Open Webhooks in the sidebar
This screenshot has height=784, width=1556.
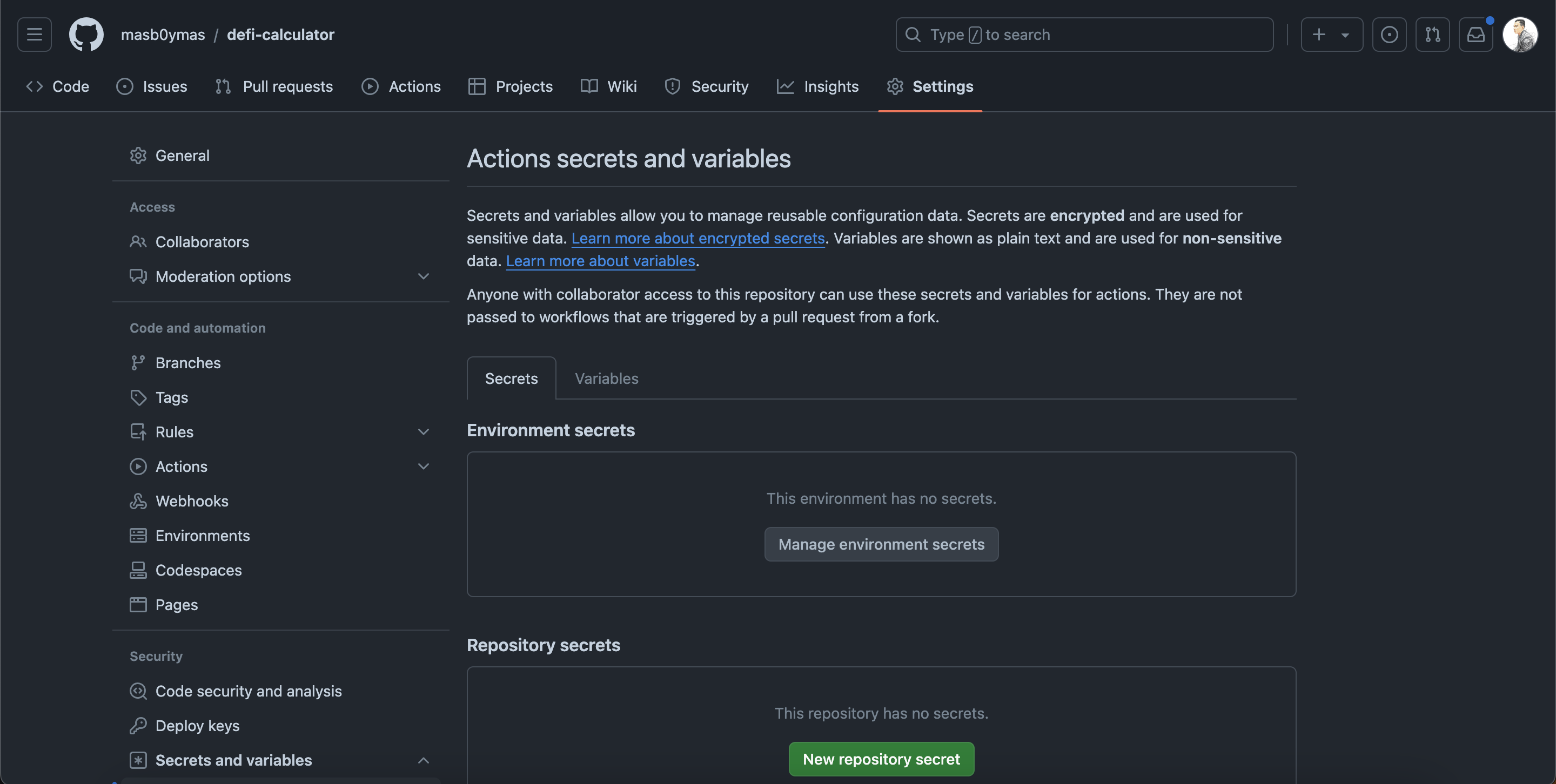pyautogui.click(x=191, y=501)
